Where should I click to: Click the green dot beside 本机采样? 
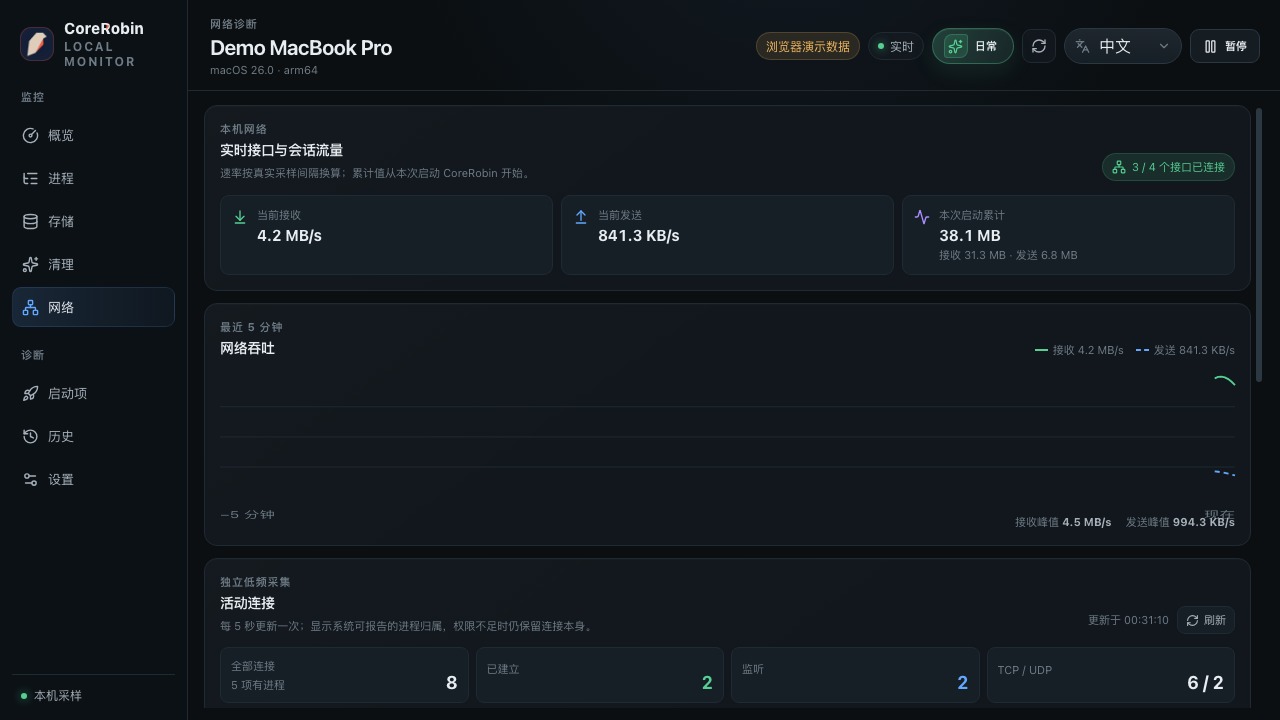click(x=24, y=695)
